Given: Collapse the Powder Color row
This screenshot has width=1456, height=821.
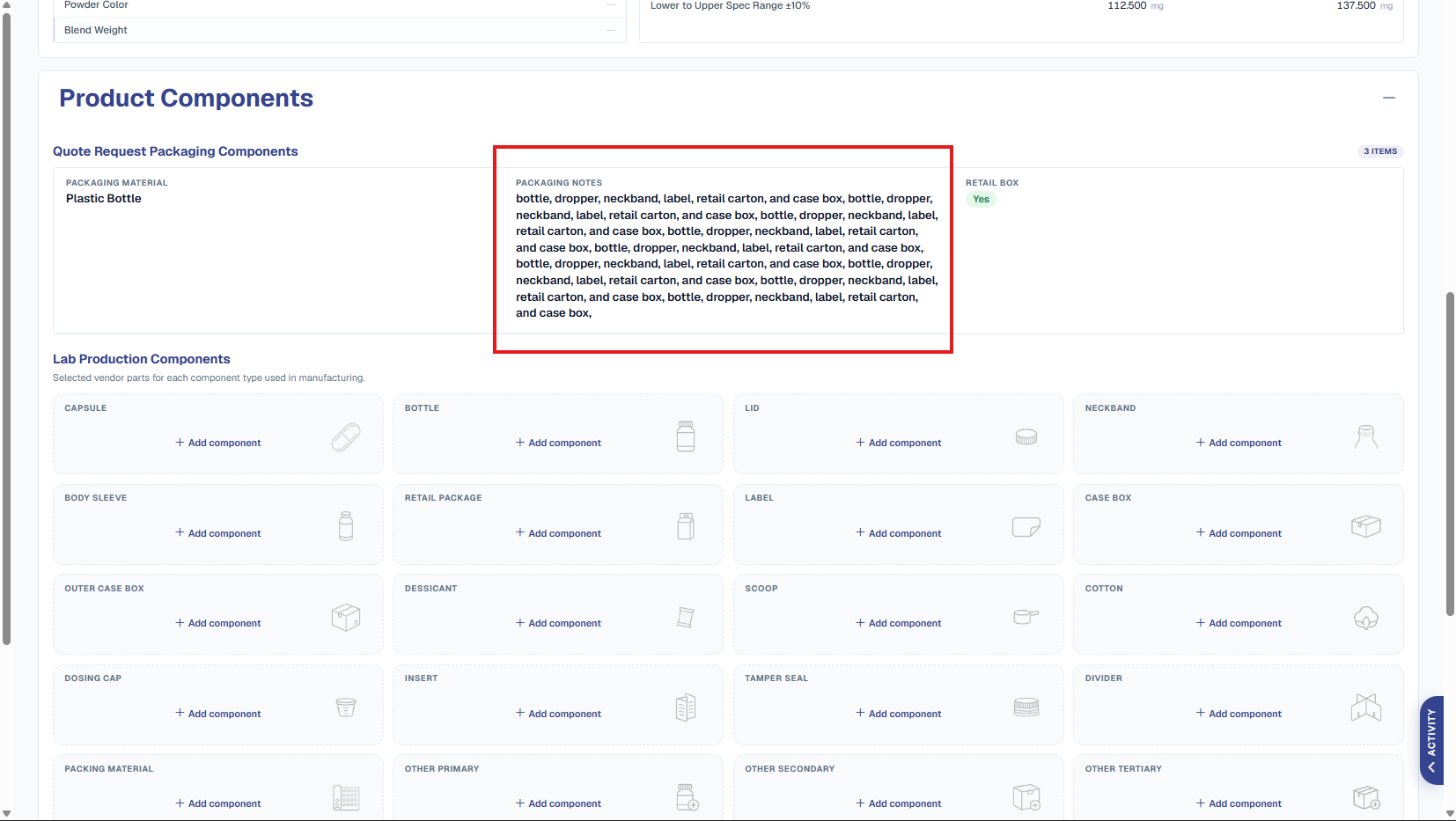Looking at the screenshot, I should click(610, 5).
